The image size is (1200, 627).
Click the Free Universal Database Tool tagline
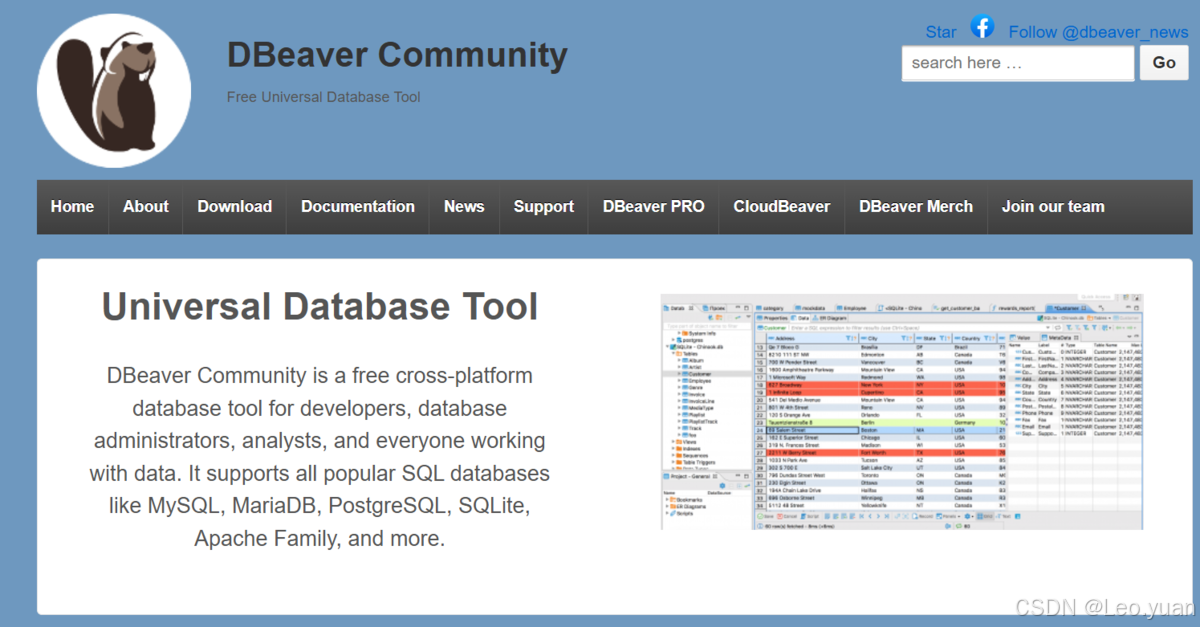pos(324,97)
